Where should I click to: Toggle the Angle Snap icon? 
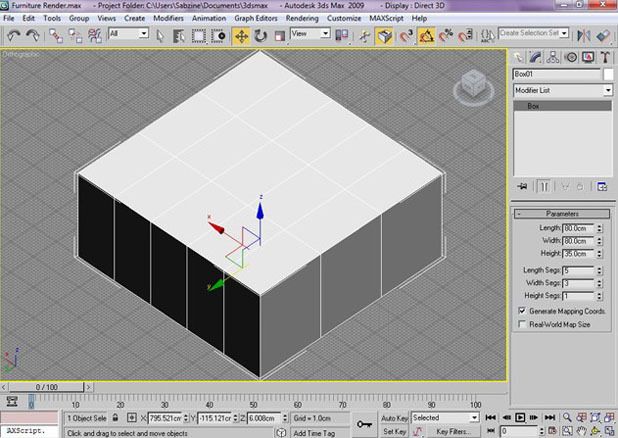[x=426, y=36]
